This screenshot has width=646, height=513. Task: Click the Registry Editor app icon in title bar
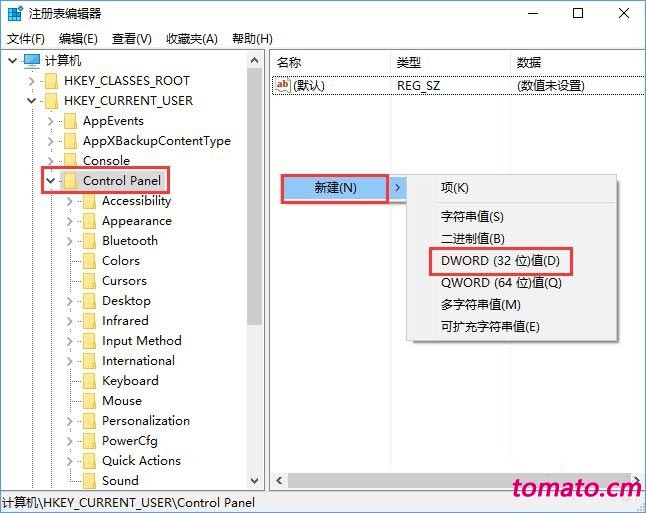(14, 14)
